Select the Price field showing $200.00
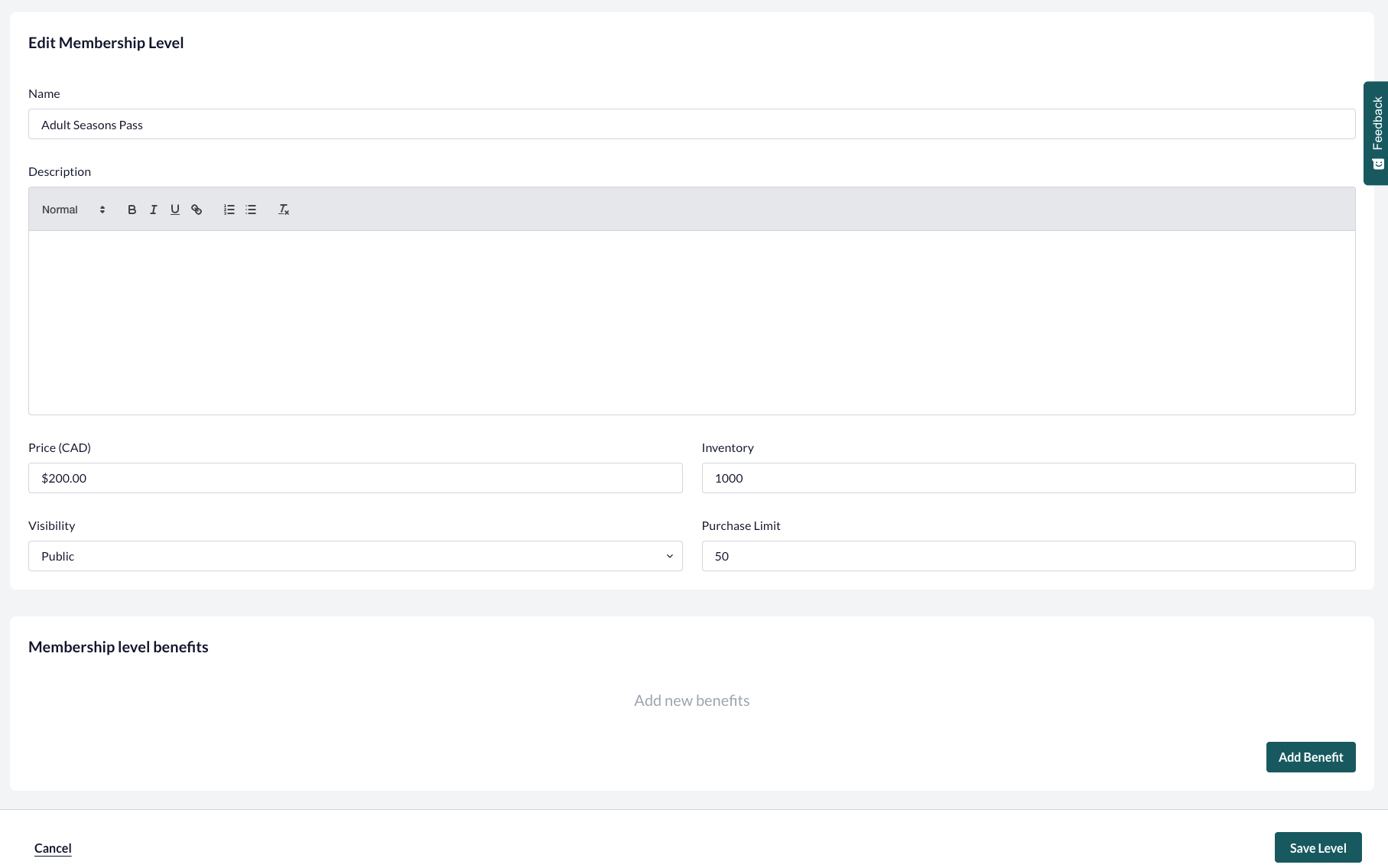1388x868 pixels. (x=355, y=478)
